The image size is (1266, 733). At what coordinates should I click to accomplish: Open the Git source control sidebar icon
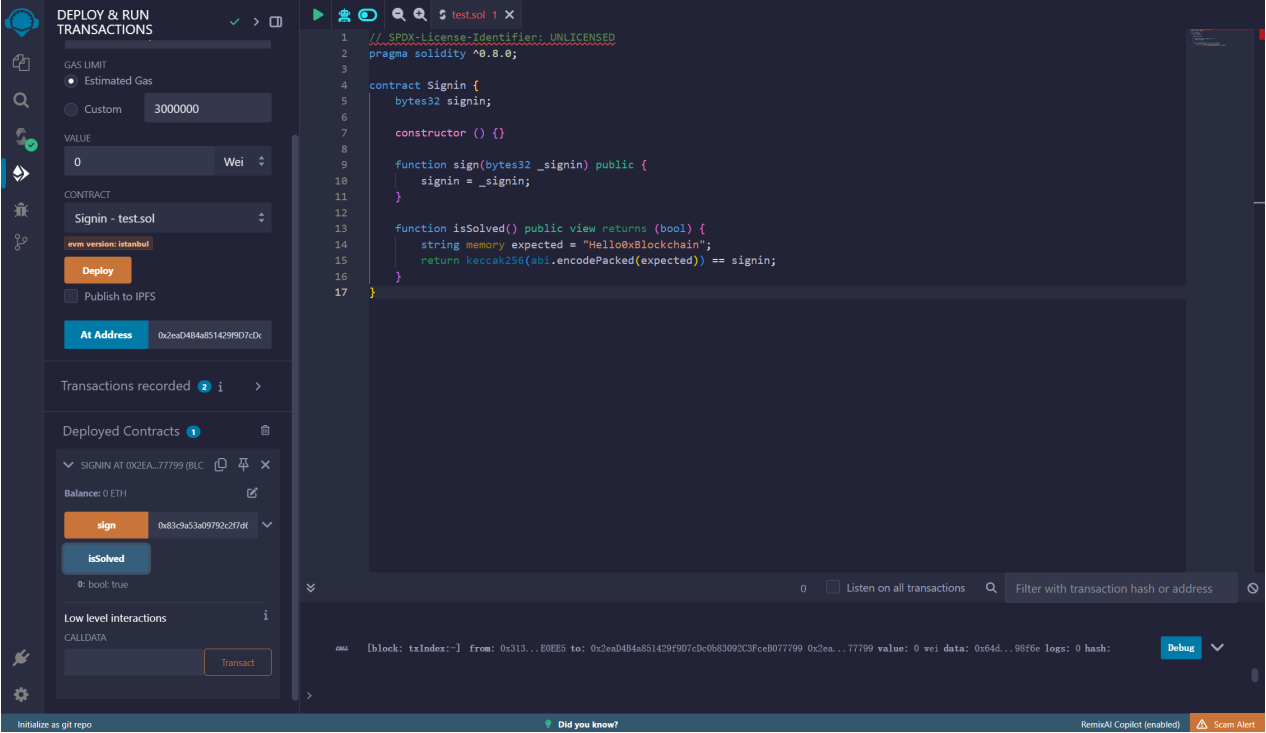click(21, 242)
